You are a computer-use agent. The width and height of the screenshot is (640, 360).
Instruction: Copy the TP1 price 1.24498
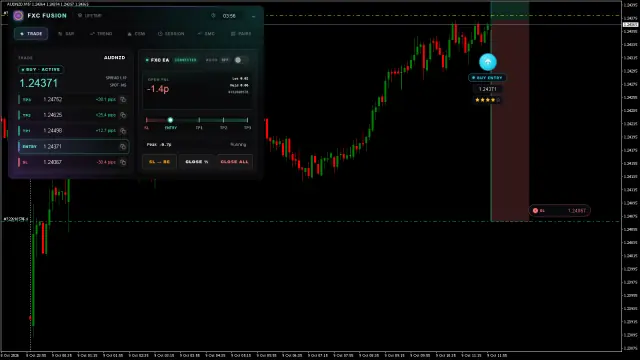123,131
